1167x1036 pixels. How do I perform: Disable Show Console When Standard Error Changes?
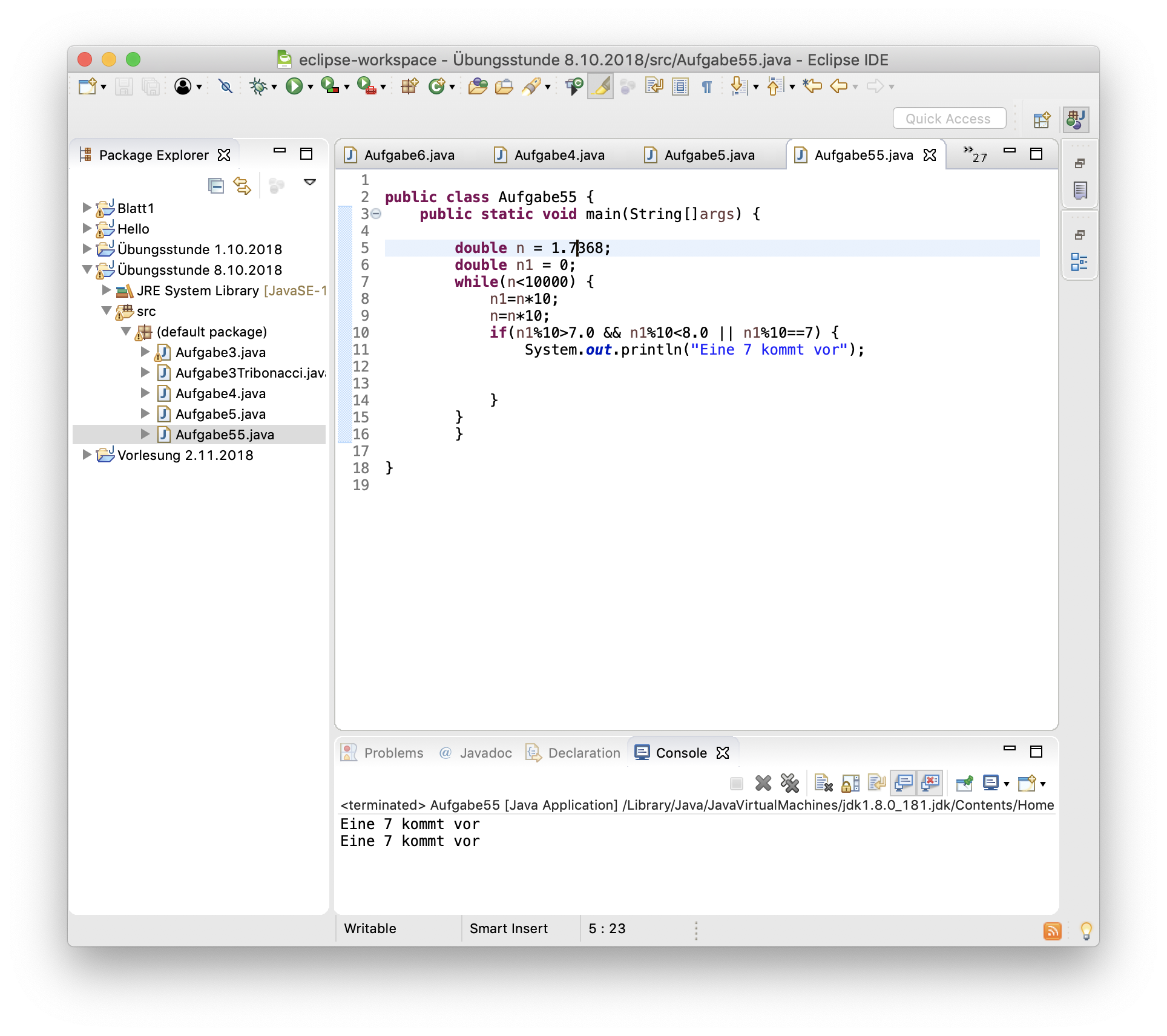point(929,783)
